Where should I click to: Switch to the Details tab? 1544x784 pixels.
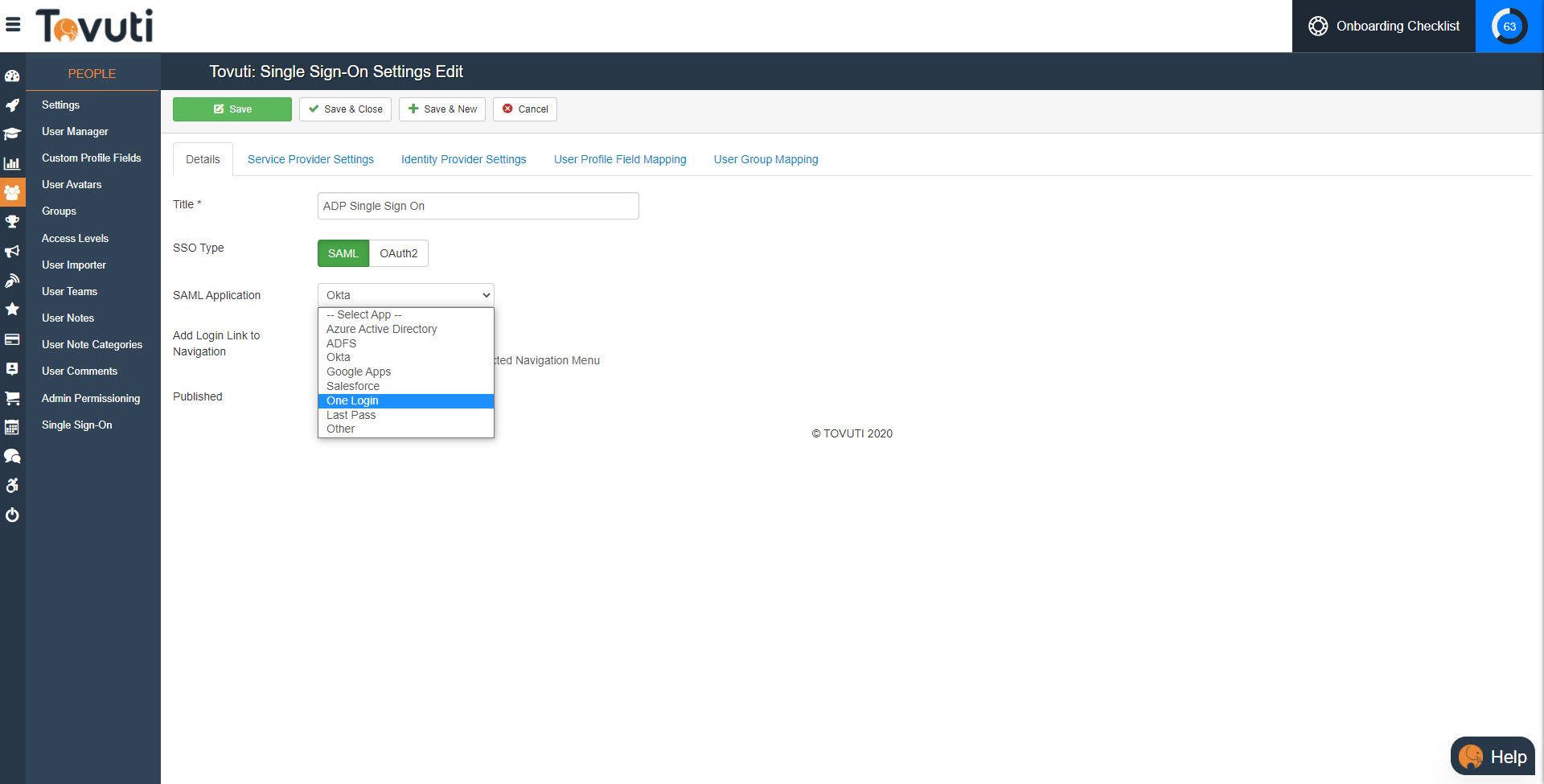click(x=203, y=159)
